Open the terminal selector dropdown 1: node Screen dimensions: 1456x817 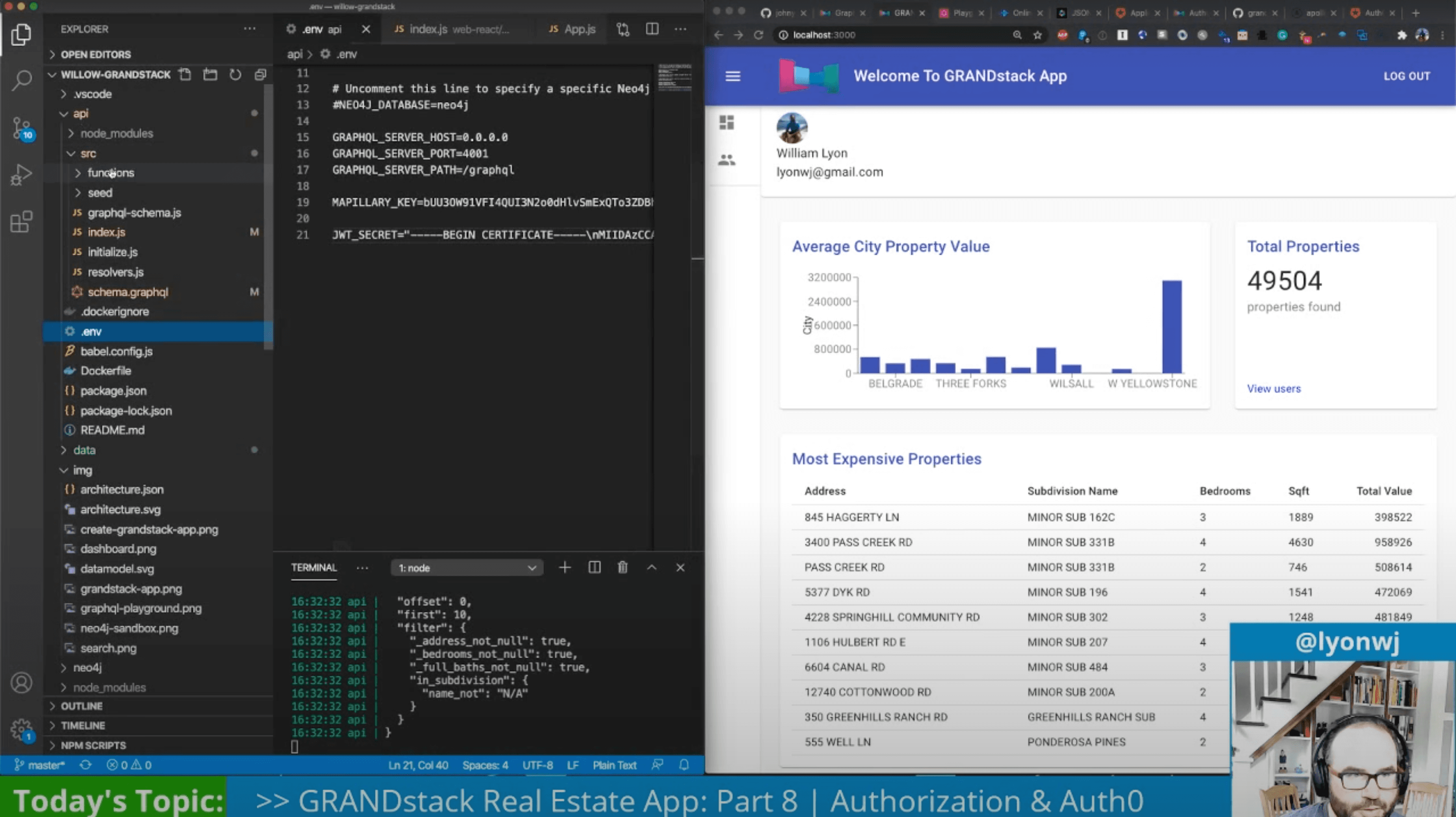click(x=467, y=568)
